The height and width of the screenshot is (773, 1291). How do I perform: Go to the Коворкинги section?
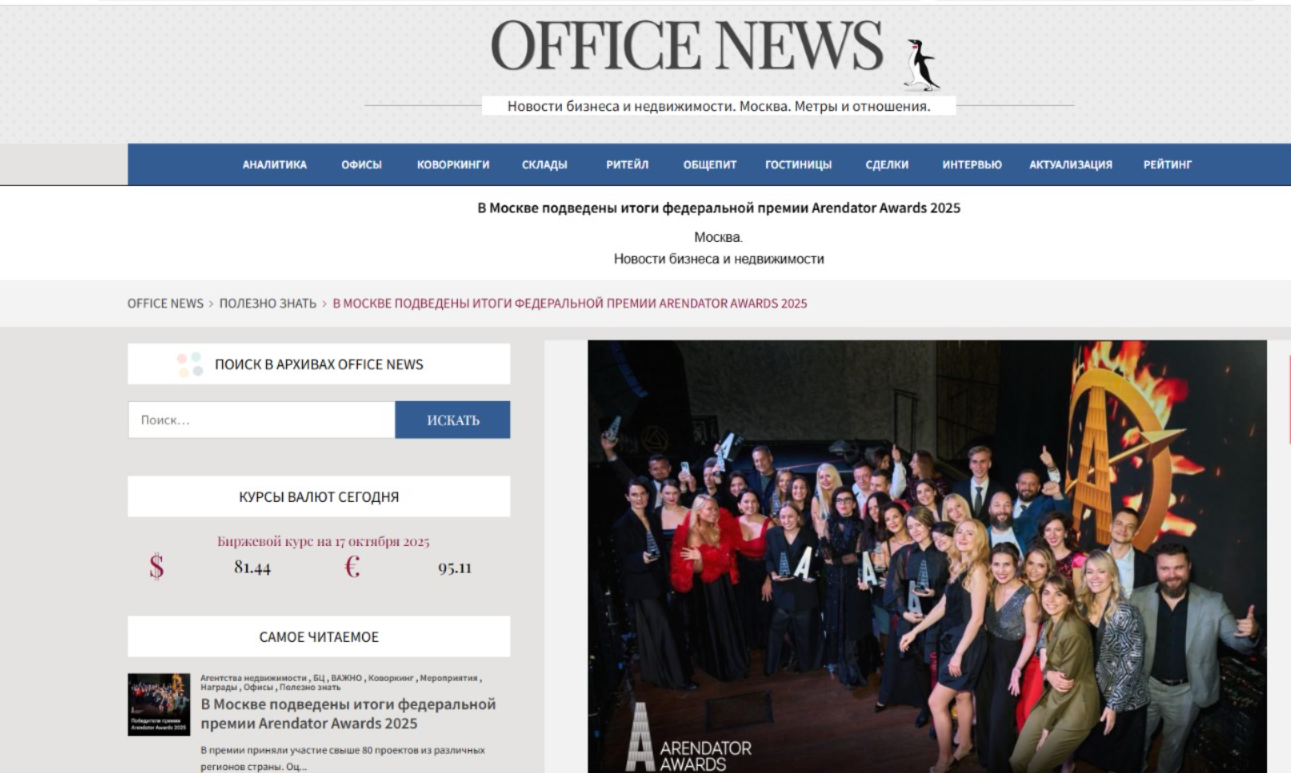(x=453, y=165)
